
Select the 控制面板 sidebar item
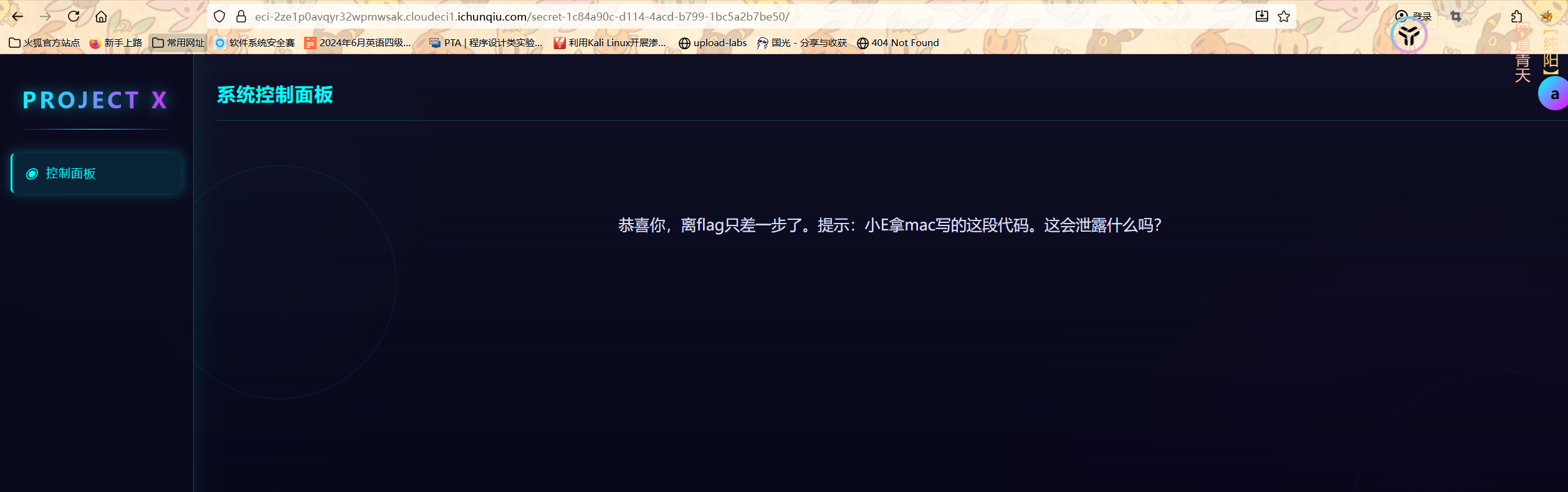tap(97, 173)
